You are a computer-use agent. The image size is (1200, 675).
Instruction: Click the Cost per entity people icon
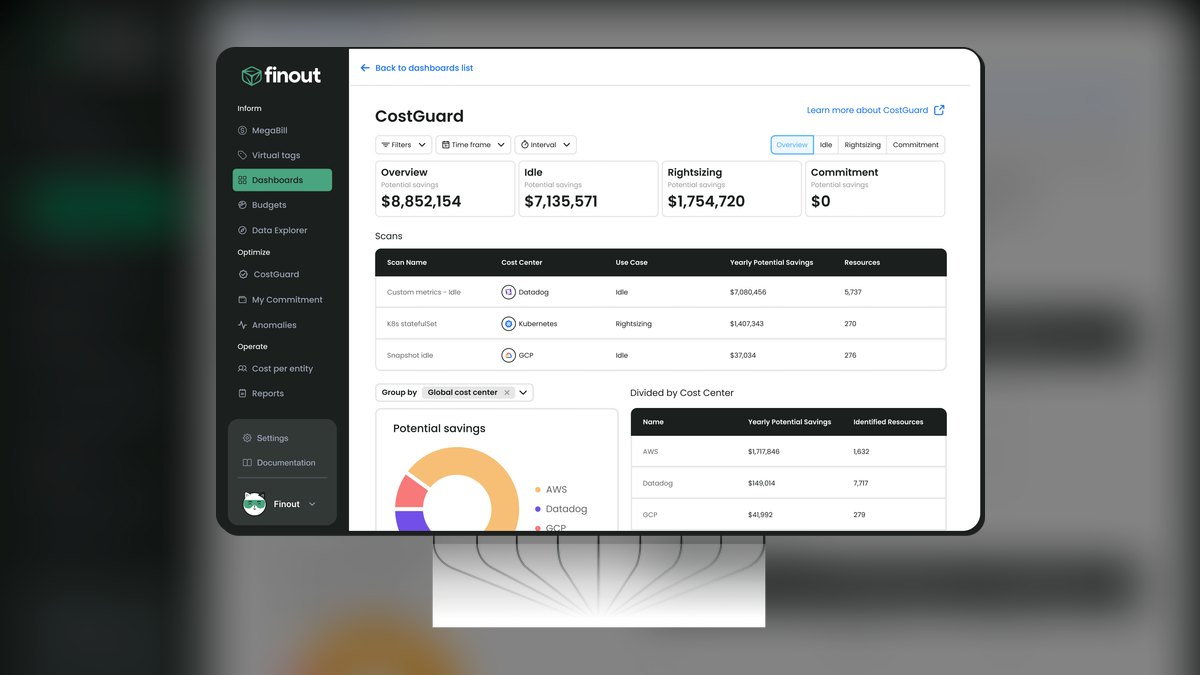(242, 369)
